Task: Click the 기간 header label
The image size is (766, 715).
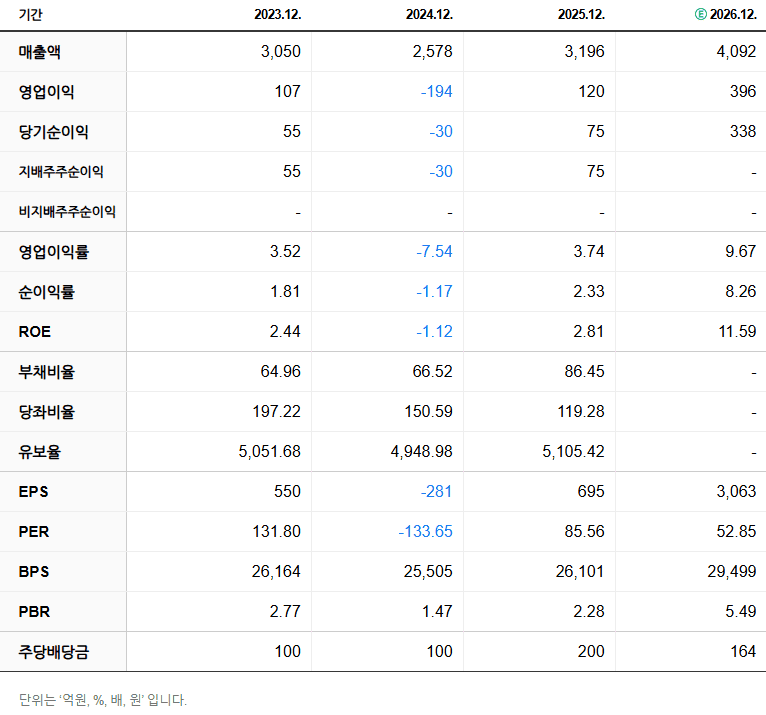Action: pos(30,14)
